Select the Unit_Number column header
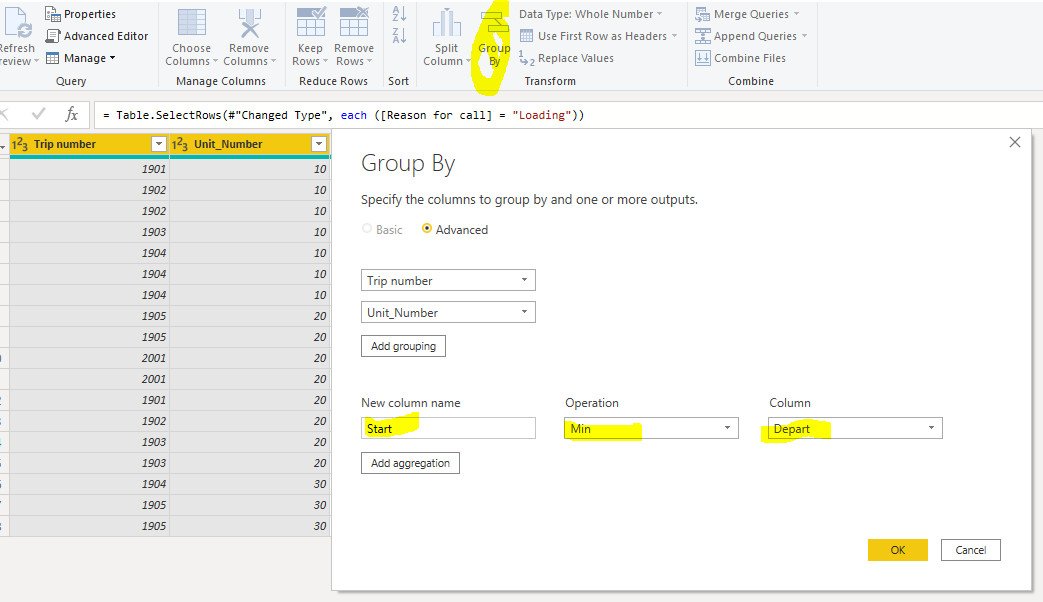The height and width of the screenshot is (602, 1043). coord(250,144)
